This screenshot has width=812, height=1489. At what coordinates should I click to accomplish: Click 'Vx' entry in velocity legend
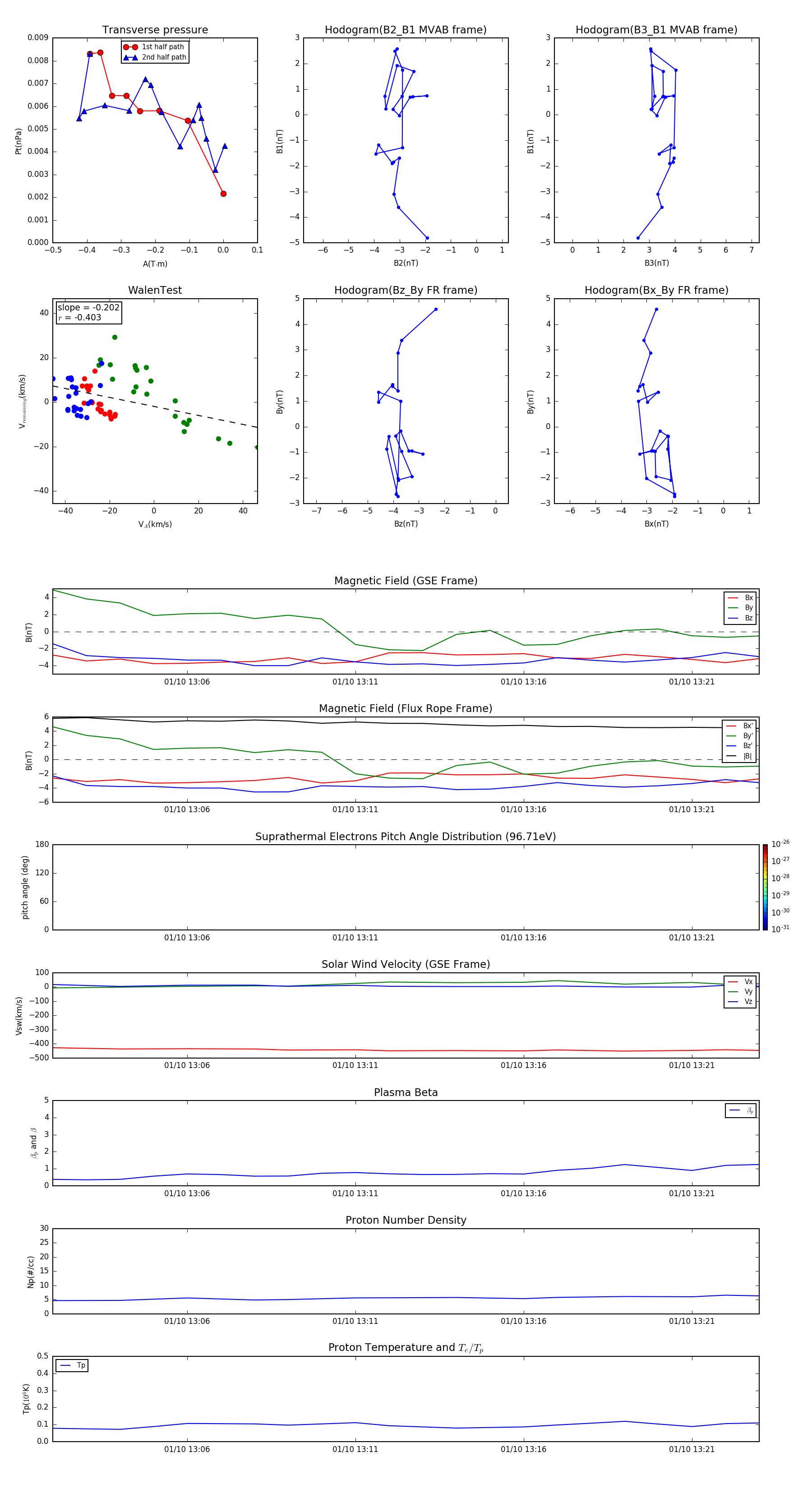740,981
